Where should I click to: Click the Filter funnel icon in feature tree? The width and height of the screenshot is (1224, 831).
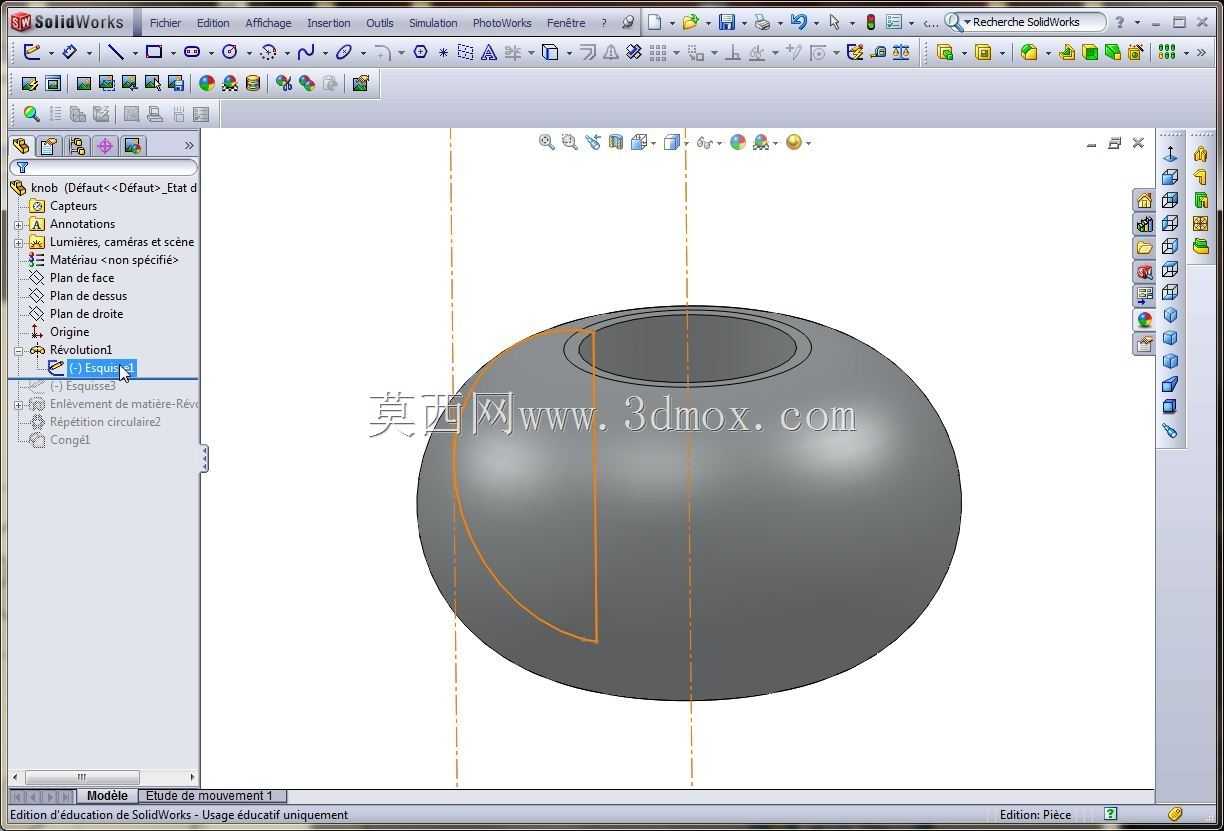[x=22, y=167]
